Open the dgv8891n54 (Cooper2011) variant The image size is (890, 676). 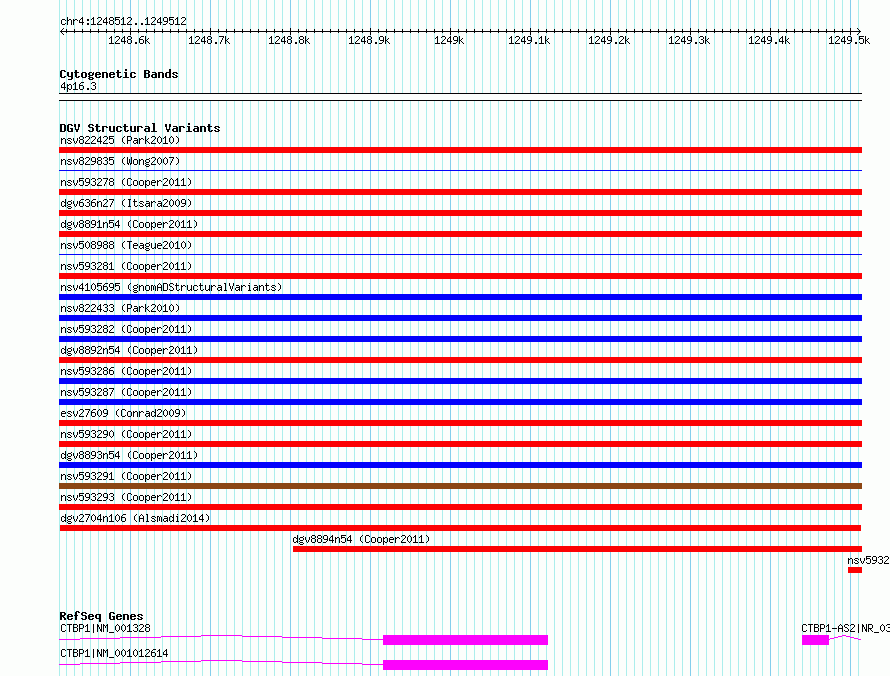460,234
